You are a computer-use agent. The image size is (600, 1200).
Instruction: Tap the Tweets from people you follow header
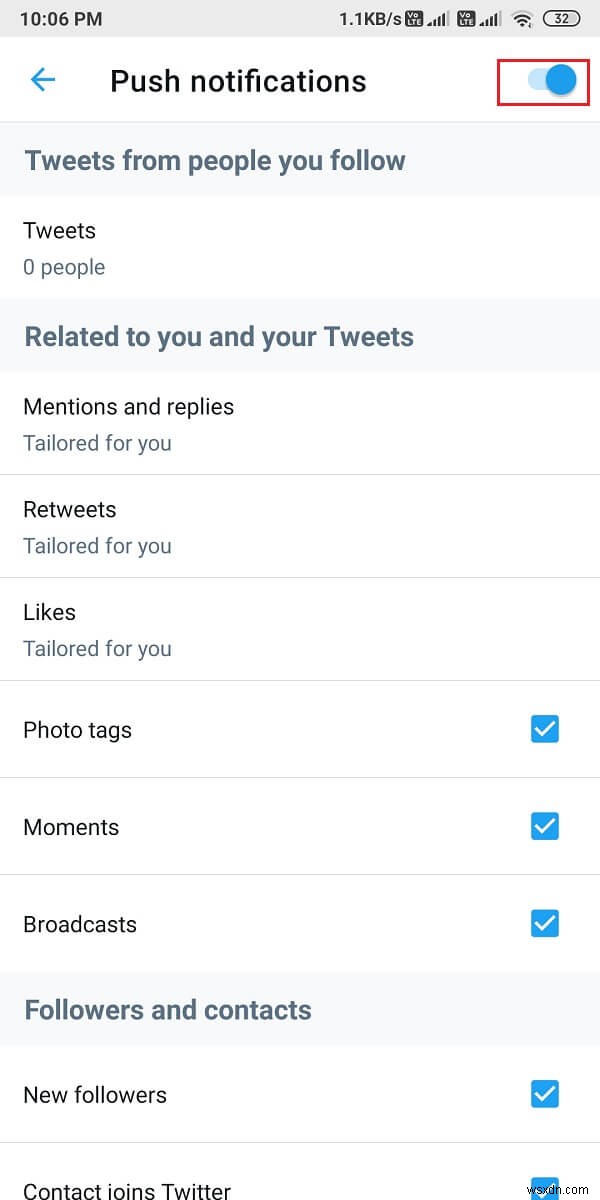pyautogui.click(x=214, y=160)
